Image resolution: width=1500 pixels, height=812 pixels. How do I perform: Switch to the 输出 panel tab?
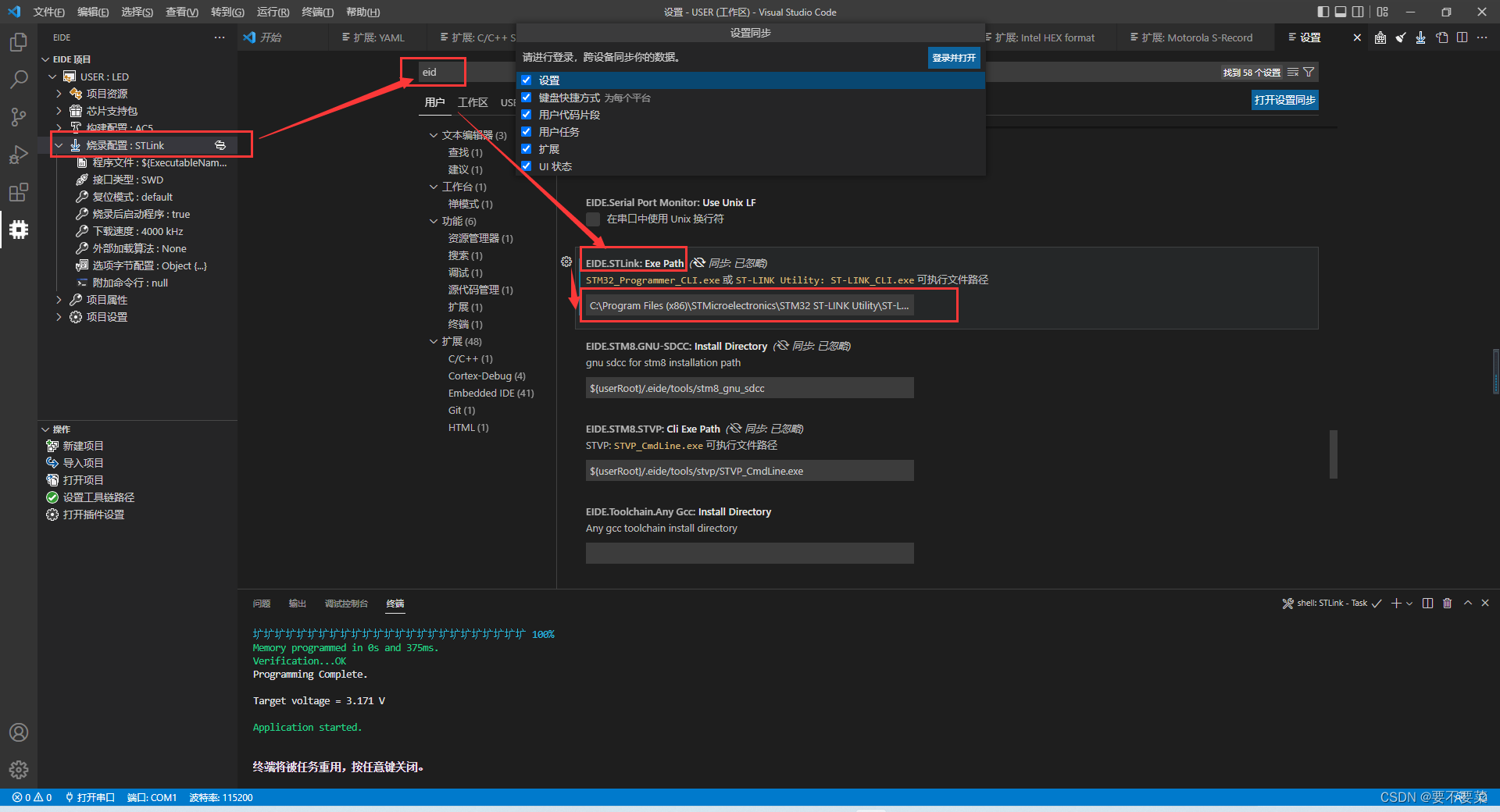[297, 603]
